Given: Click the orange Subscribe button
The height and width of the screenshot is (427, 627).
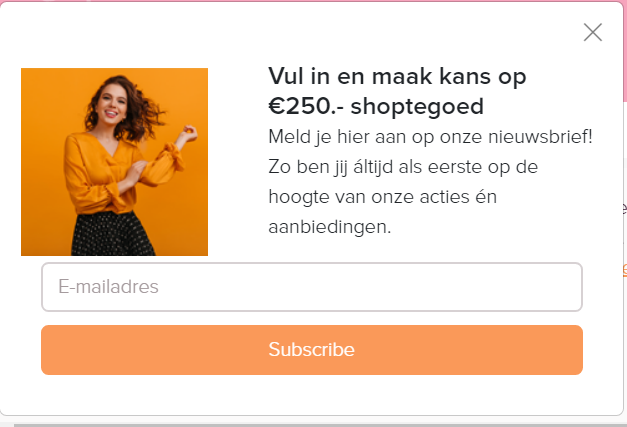Looking at the screenshot, I should point(312,350).
